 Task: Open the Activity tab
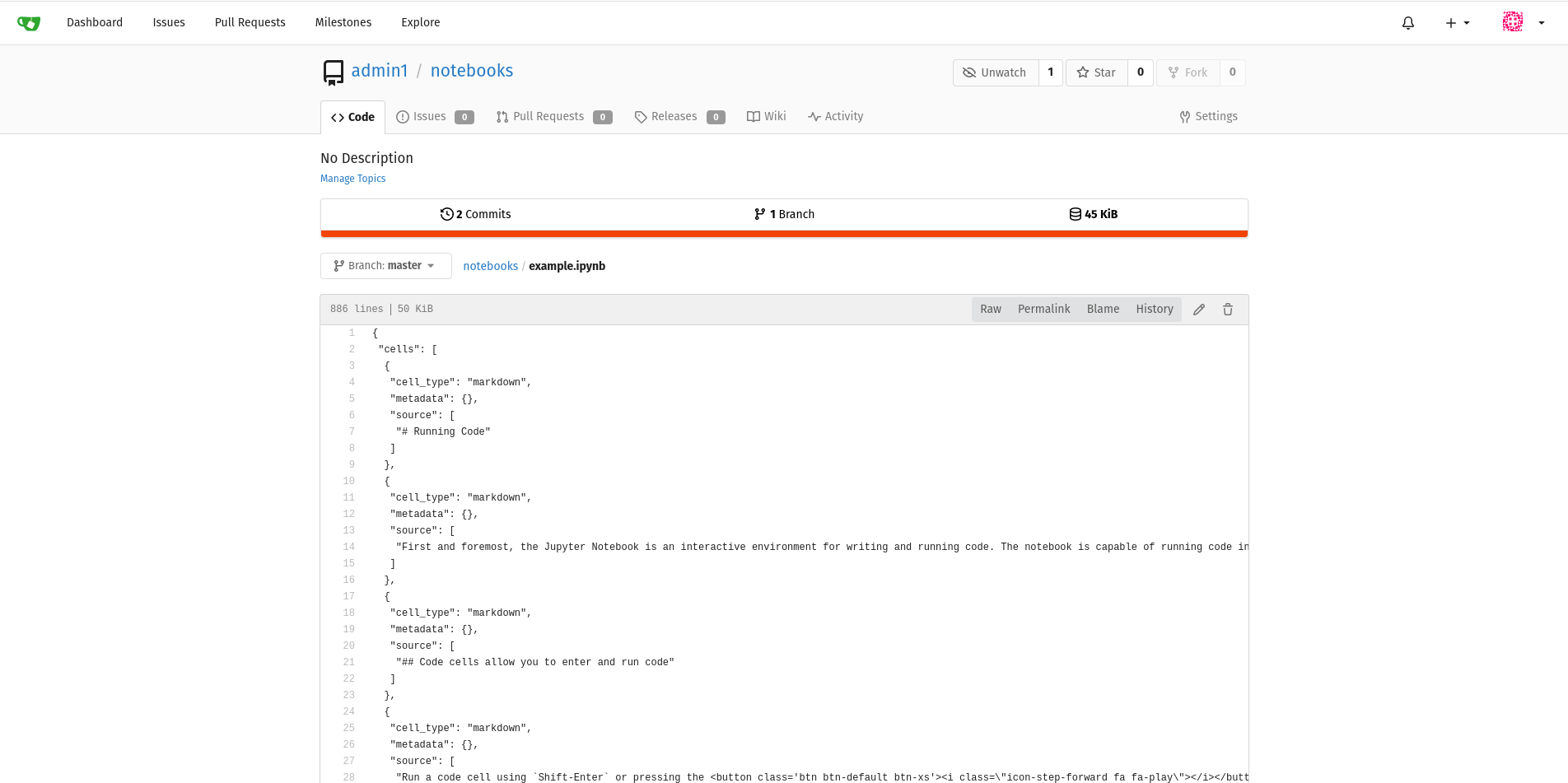[836, 117]
